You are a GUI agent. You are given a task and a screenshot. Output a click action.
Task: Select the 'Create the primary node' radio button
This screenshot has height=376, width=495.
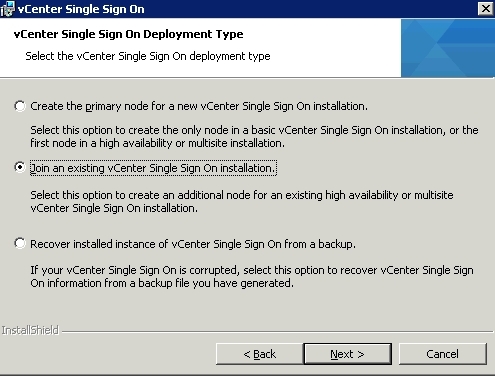pyautogui.click(x=20, y=106)
